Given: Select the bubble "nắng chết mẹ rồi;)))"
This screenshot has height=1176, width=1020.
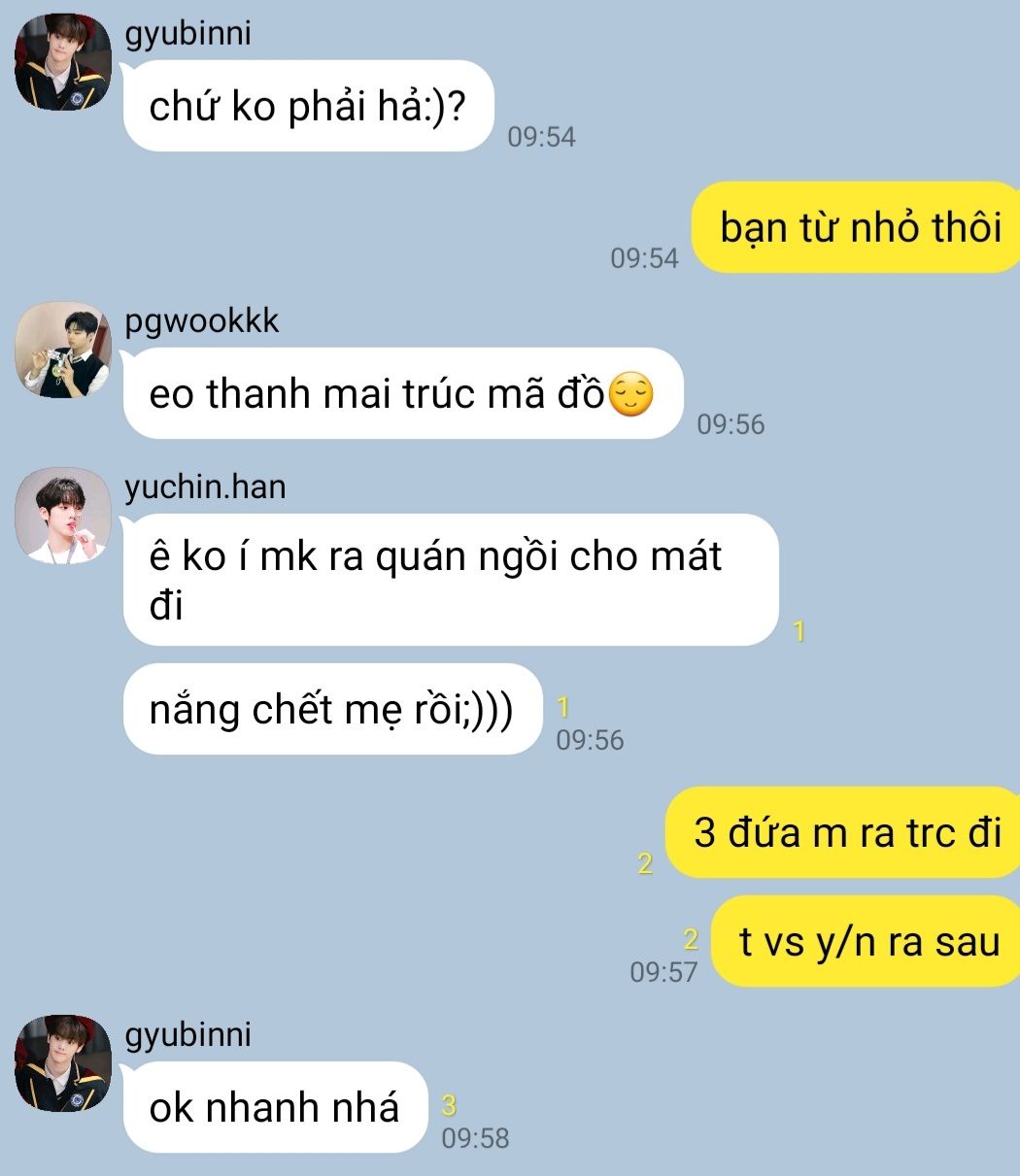Looking at the screenshot, I should (332, 709).
